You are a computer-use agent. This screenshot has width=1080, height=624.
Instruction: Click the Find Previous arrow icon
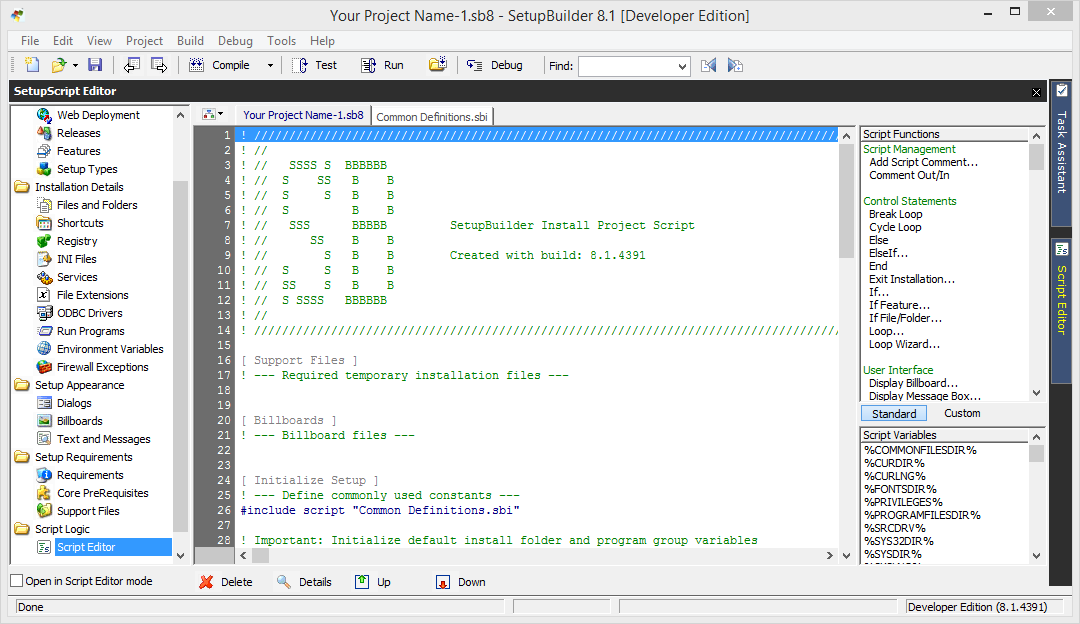click(x=708, y=65)
